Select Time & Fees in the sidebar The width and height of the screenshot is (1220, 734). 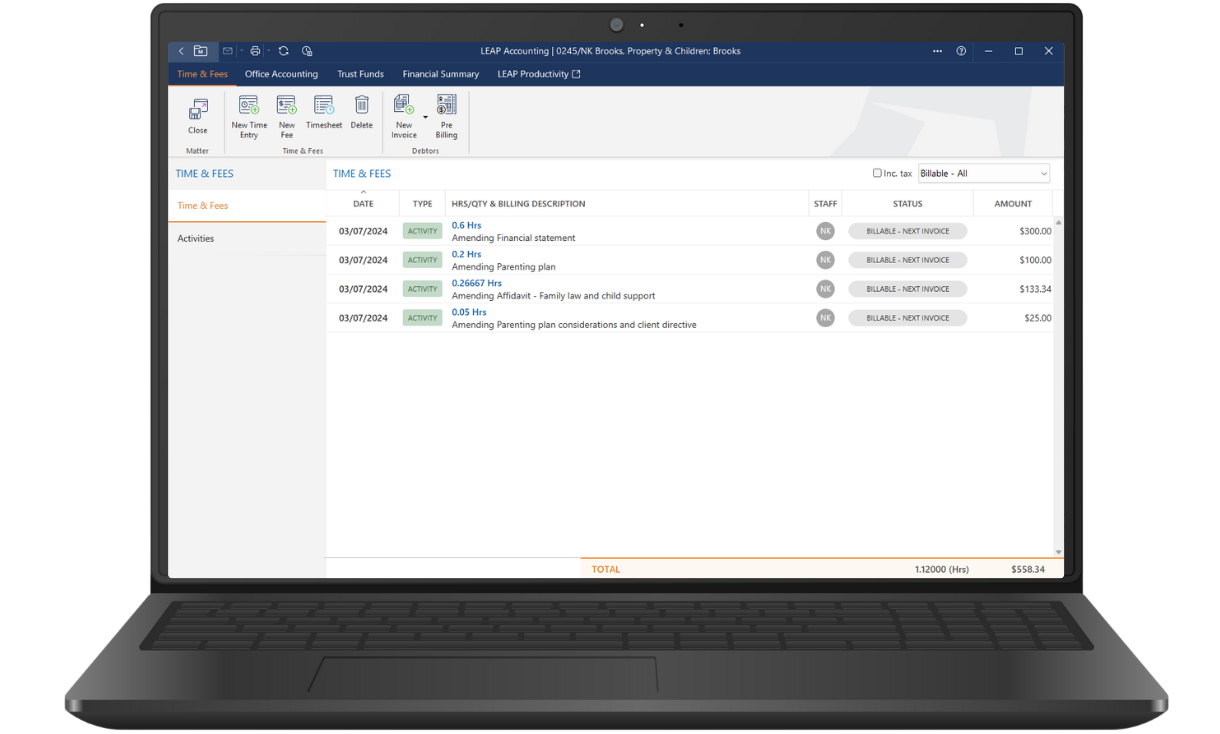tap(247, 206)
